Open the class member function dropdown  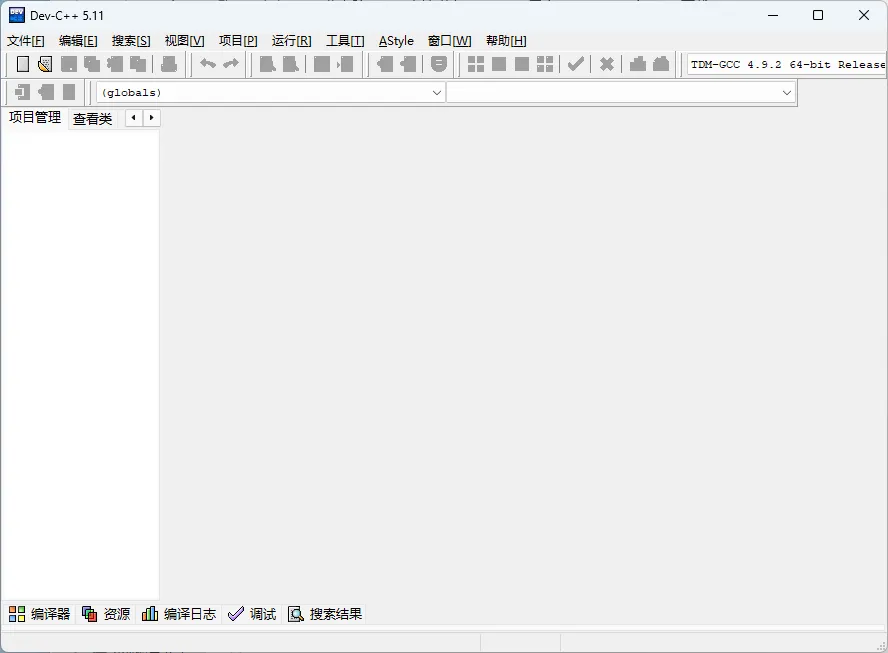pos(786,92)
